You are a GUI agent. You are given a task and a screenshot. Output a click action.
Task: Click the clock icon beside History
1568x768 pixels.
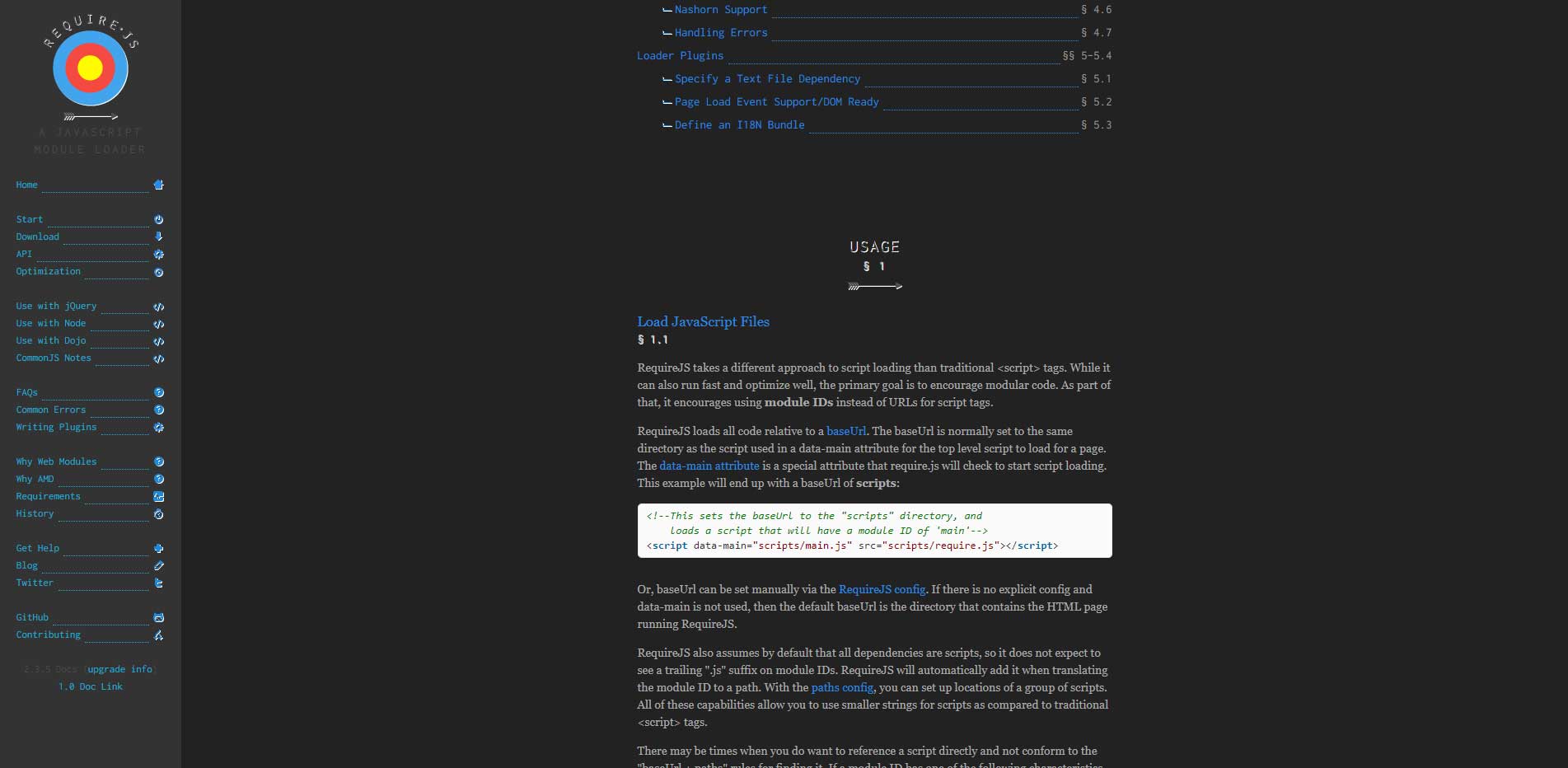click(159, 514)
